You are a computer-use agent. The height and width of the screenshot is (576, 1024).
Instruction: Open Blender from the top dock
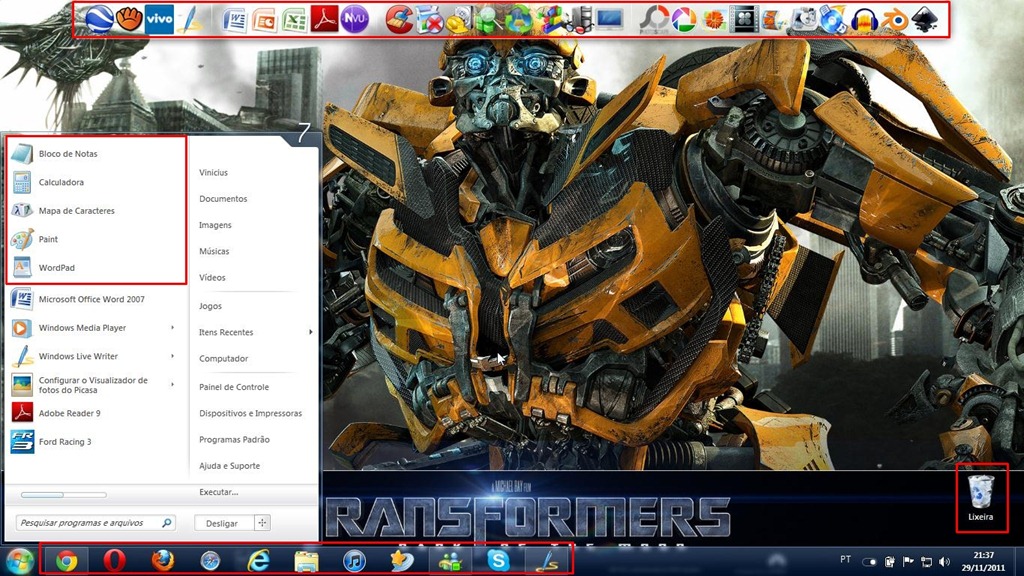click(x=894, y=20)
